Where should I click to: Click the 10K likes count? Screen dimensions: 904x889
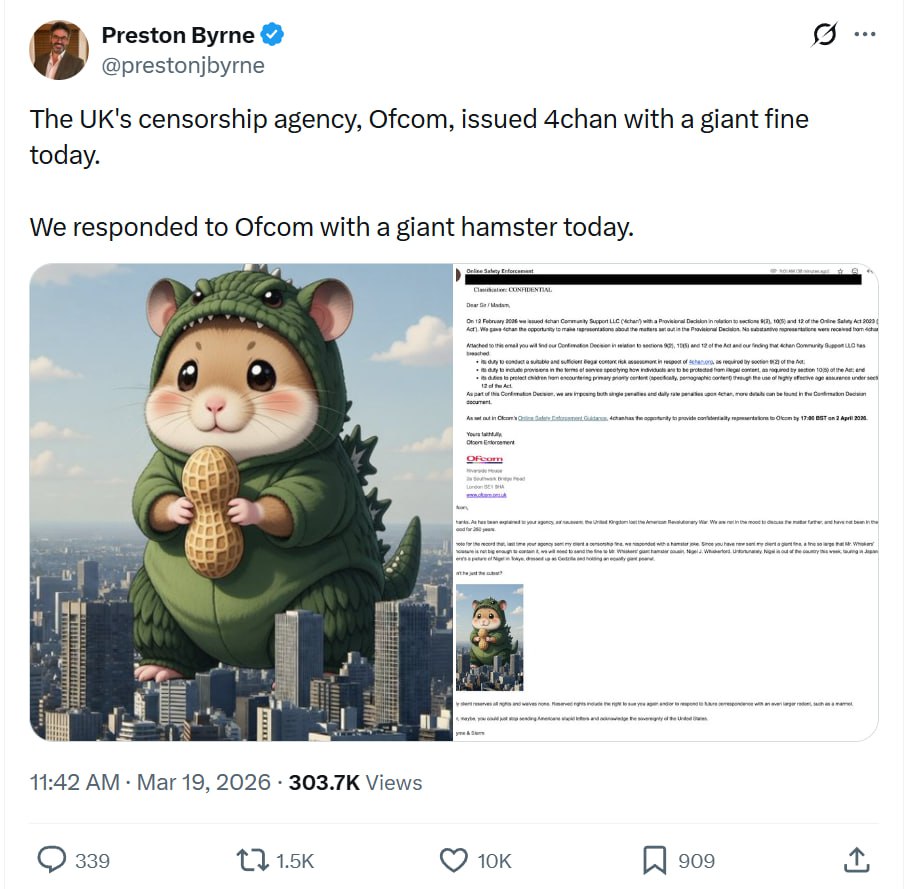[x=494, y=861]
